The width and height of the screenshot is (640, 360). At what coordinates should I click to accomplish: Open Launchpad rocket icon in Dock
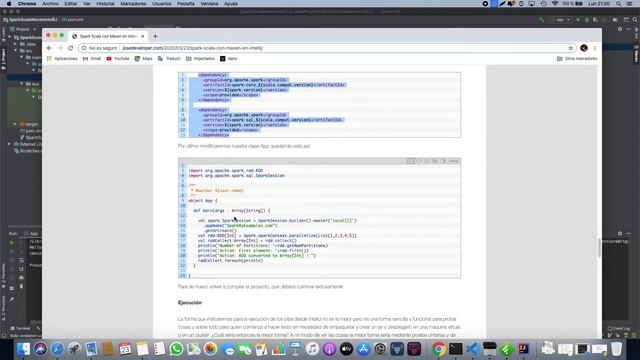click(x=74, y=349)
